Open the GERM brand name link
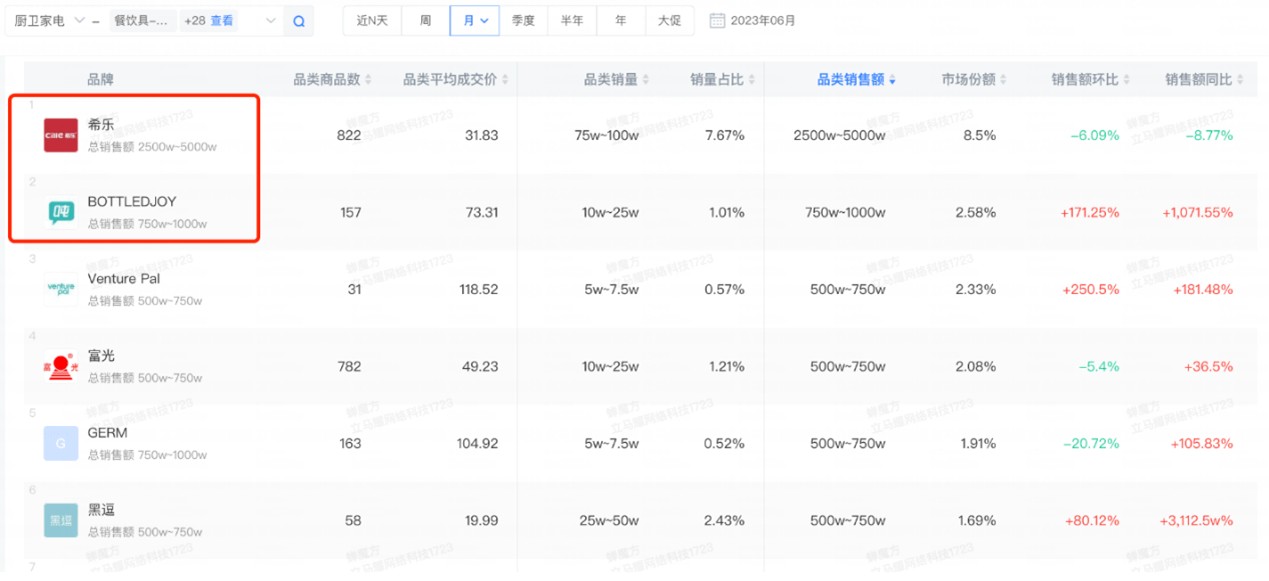 [x=108, y=433]
